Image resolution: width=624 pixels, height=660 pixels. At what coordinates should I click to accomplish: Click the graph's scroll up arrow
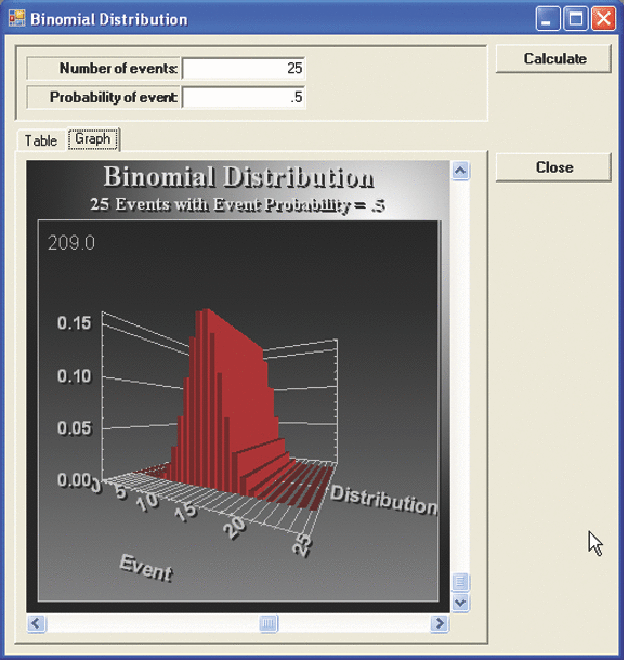tap(460, 170)
